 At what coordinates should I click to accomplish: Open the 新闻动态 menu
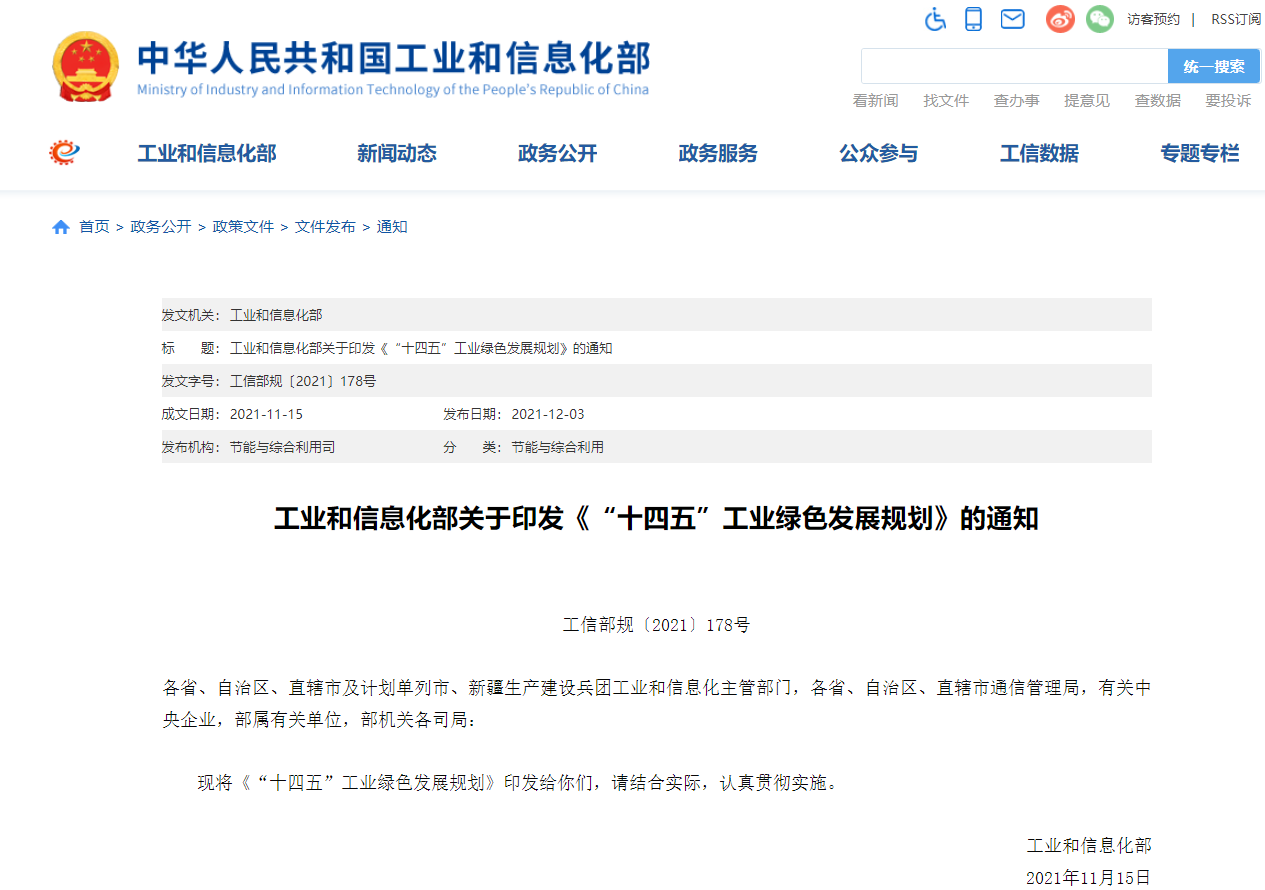[x=397, y=153]
